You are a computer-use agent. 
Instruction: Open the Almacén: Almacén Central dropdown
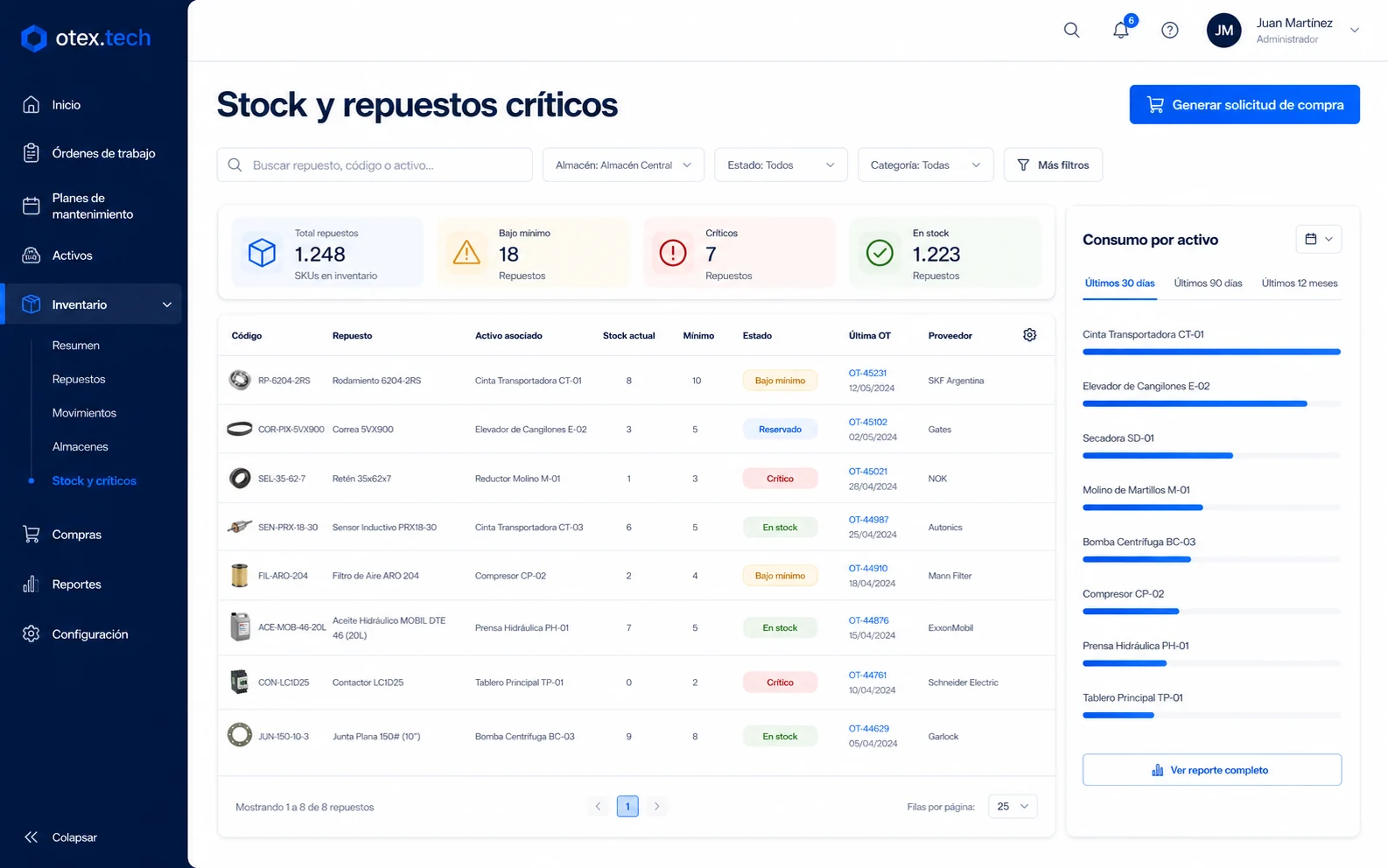tap(623, 164)
